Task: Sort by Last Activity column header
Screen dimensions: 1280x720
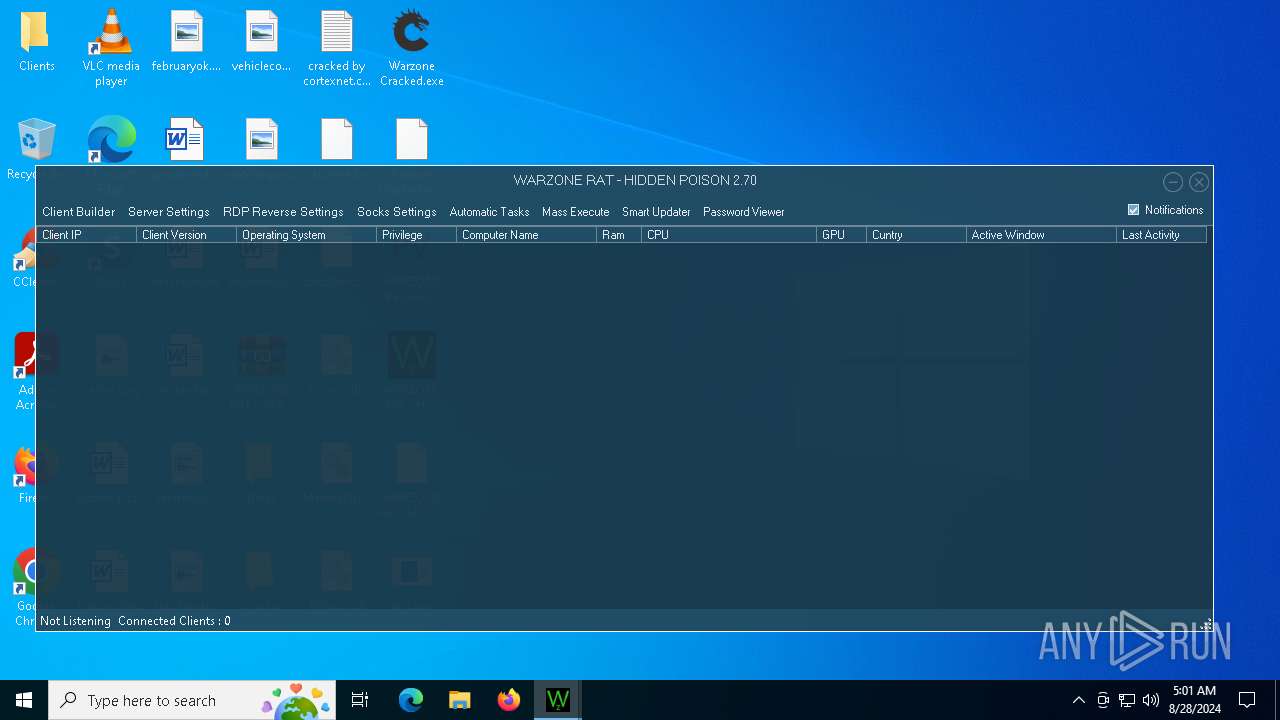Action: point(1161,235)
